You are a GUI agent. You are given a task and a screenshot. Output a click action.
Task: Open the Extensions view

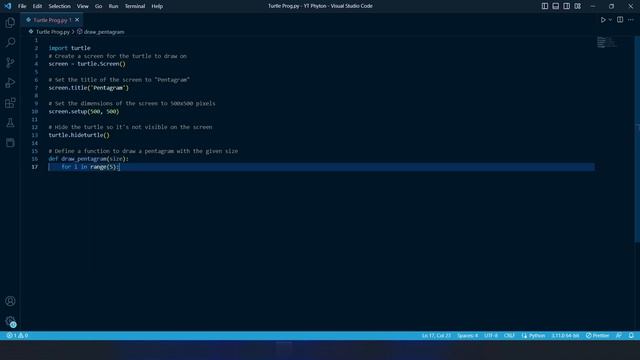click(10, 102)
